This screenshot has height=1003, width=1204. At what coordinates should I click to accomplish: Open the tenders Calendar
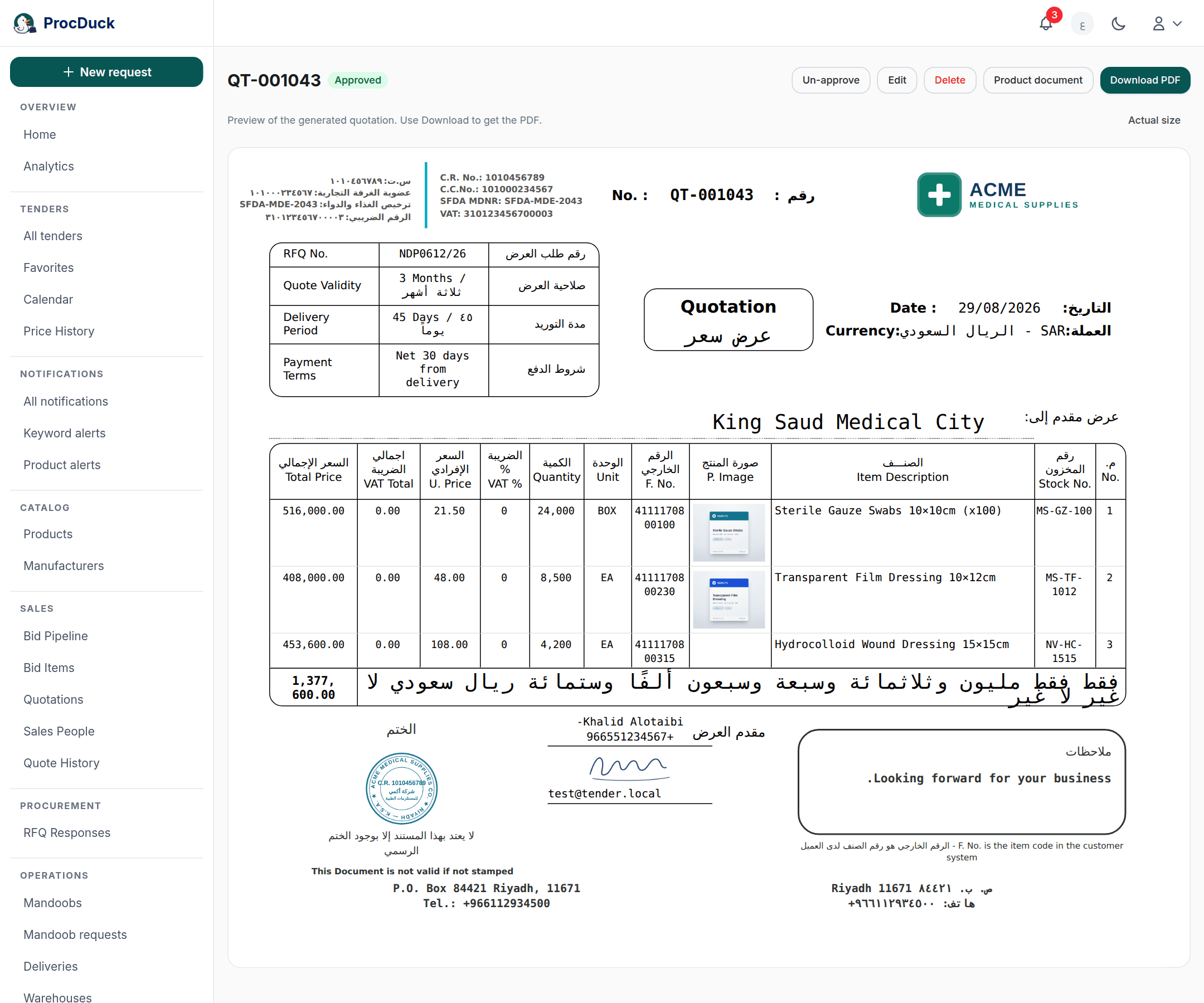(x=48, y=300)
